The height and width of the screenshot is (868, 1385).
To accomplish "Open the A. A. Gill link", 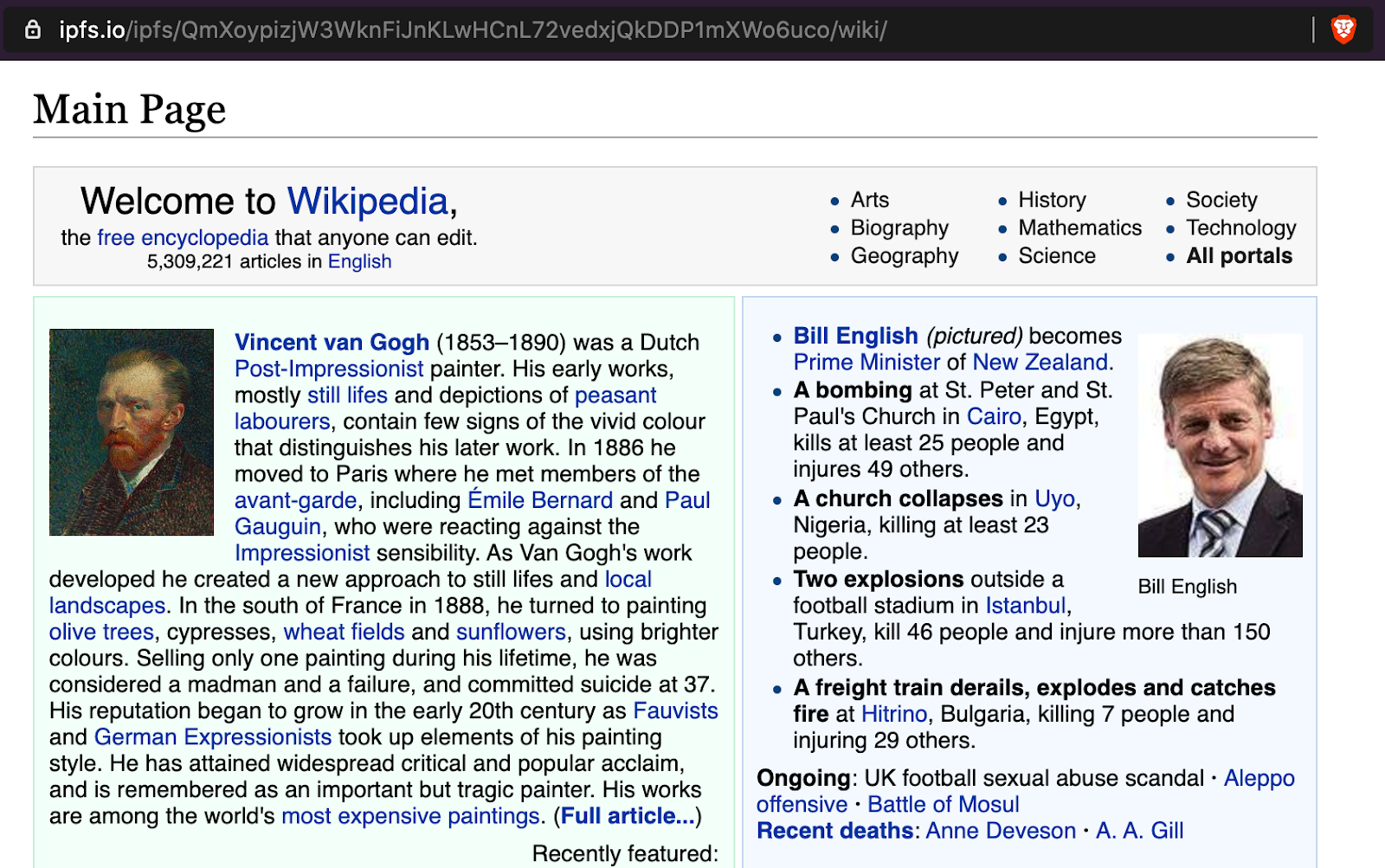I will [x=1139, y=831].
